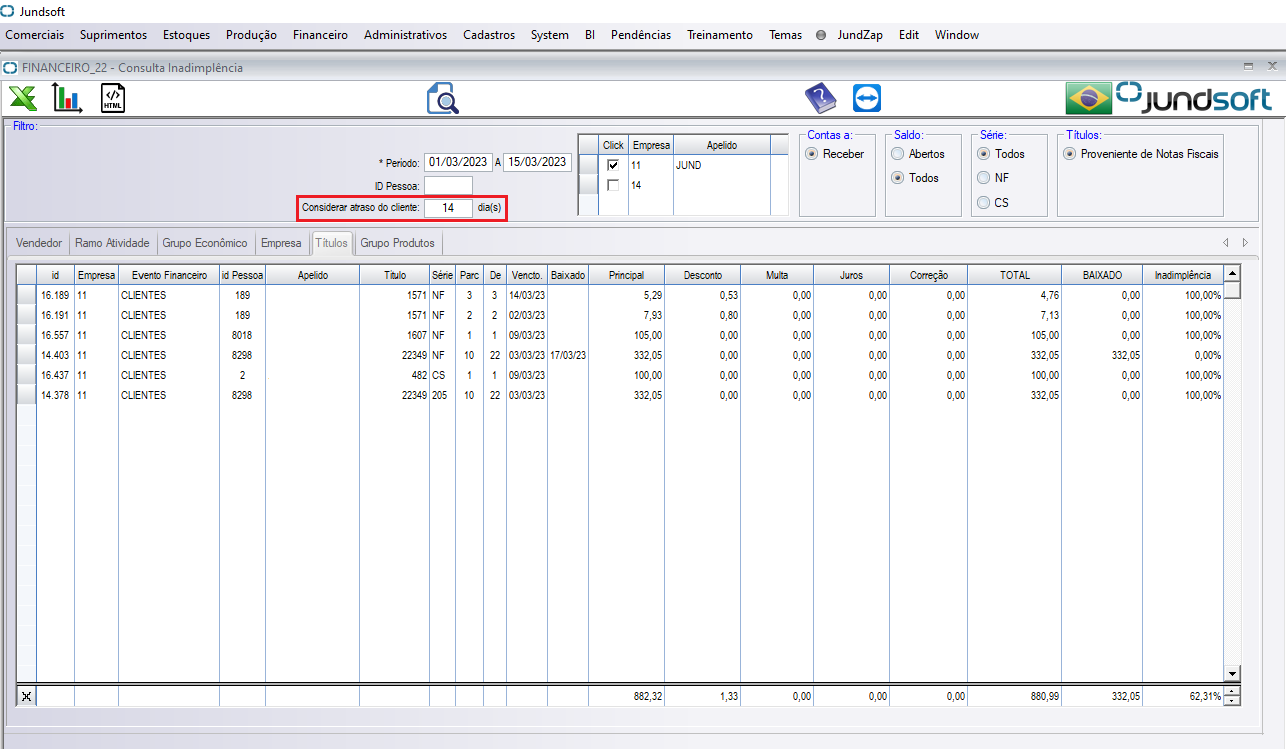Choose CS series option
1286x749 pixels.
tap(984, 203)
